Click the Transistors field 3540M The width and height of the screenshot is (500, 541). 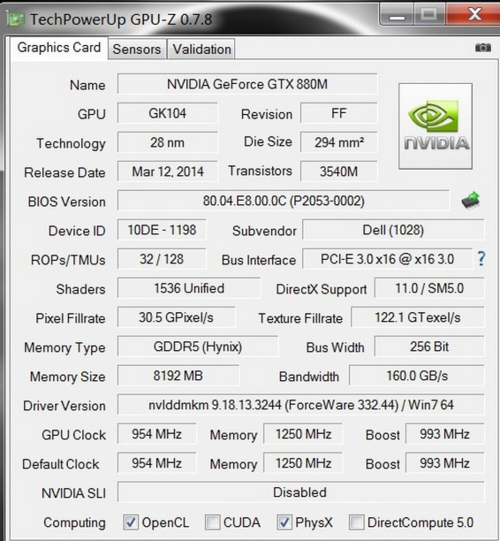click(339, 171)
